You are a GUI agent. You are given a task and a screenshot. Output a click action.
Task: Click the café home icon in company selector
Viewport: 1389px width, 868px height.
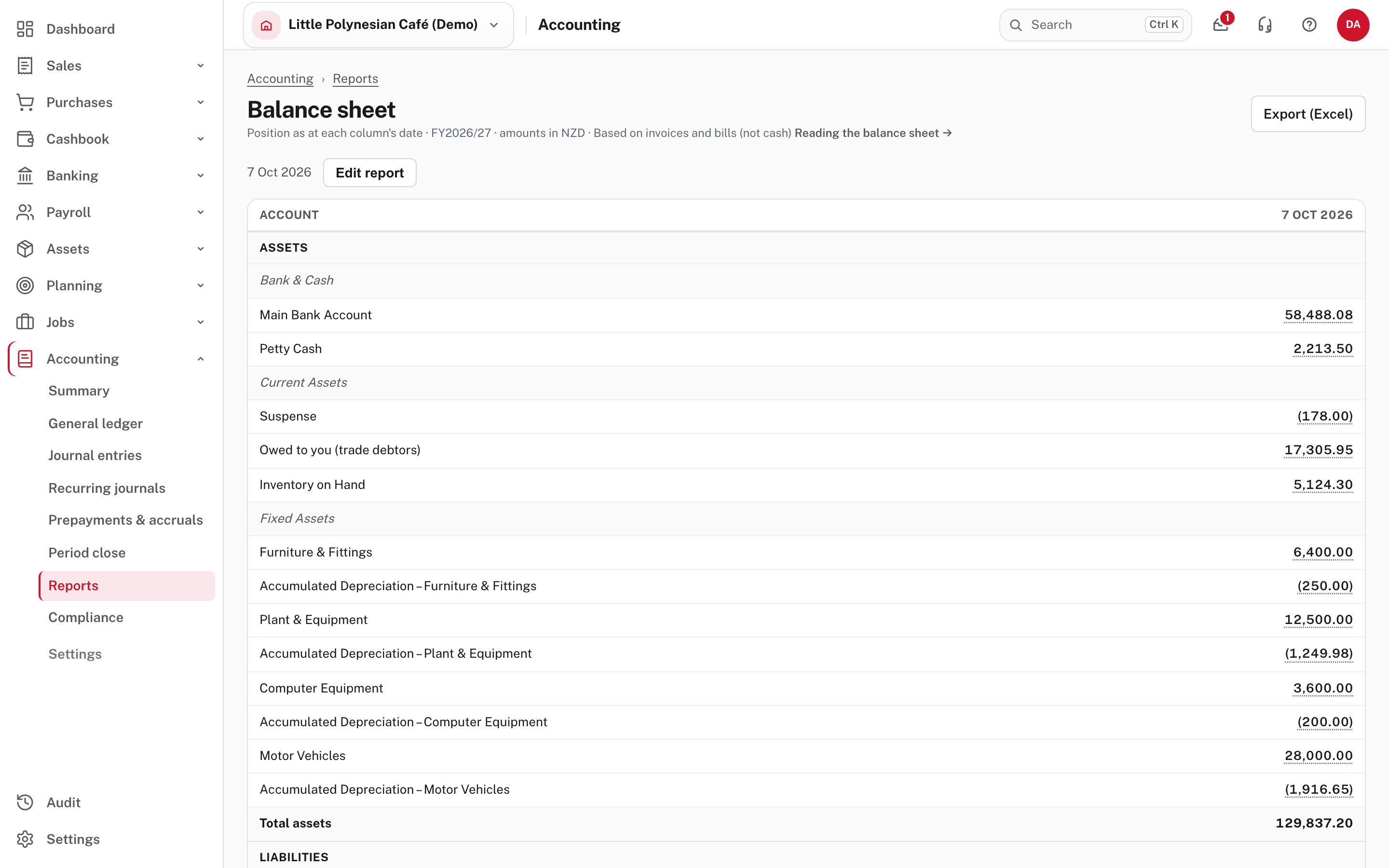click(x=266, y=25)
